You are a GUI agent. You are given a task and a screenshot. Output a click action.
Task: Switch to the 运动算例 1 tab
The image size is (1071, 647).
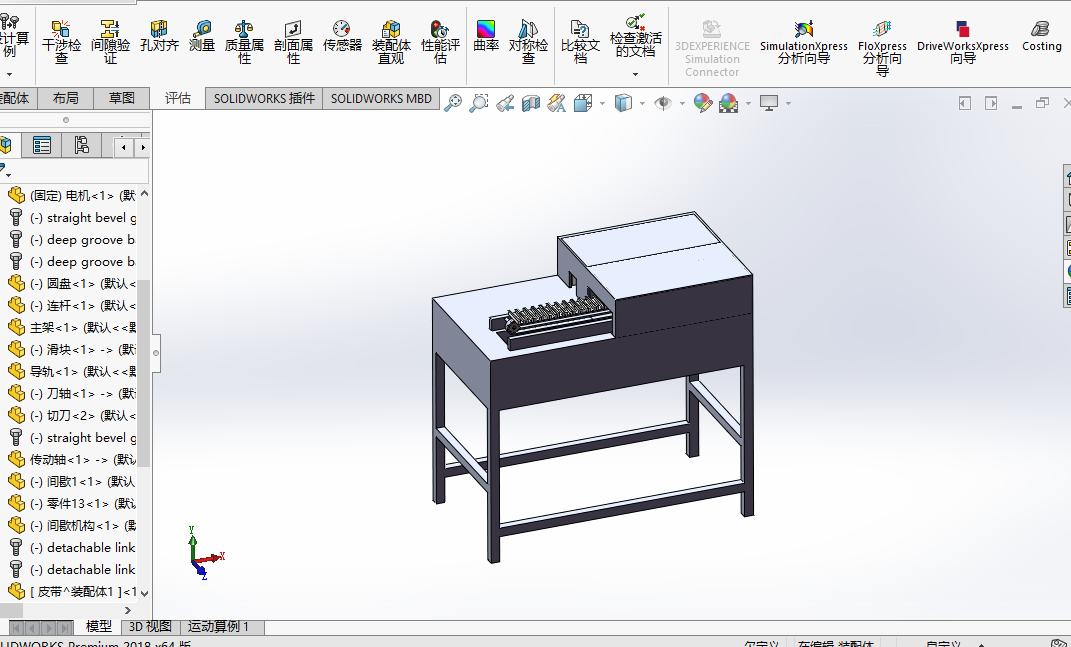[224, 627]
